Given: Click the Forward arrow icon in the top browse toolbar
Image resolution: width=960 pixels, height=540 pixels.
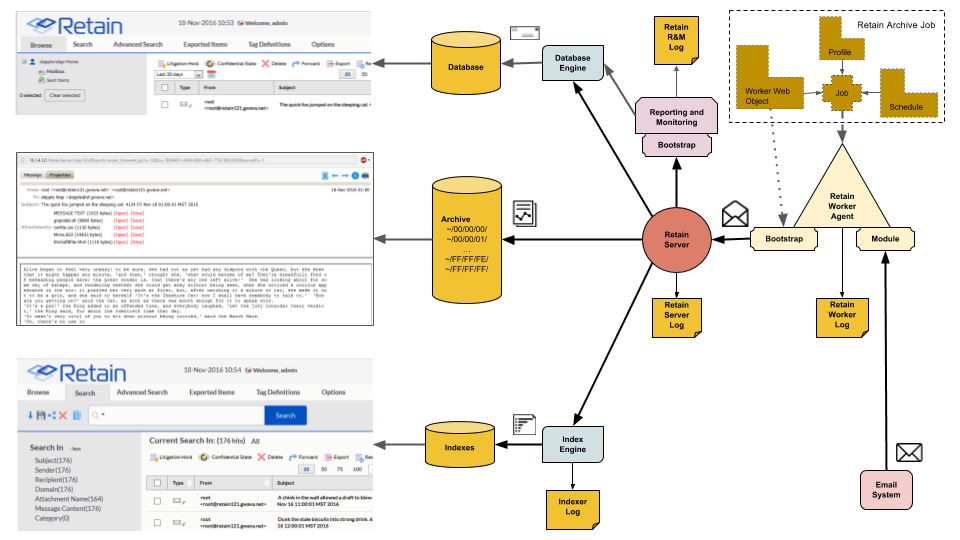Looking at the screenshot, I should (296, 64).
